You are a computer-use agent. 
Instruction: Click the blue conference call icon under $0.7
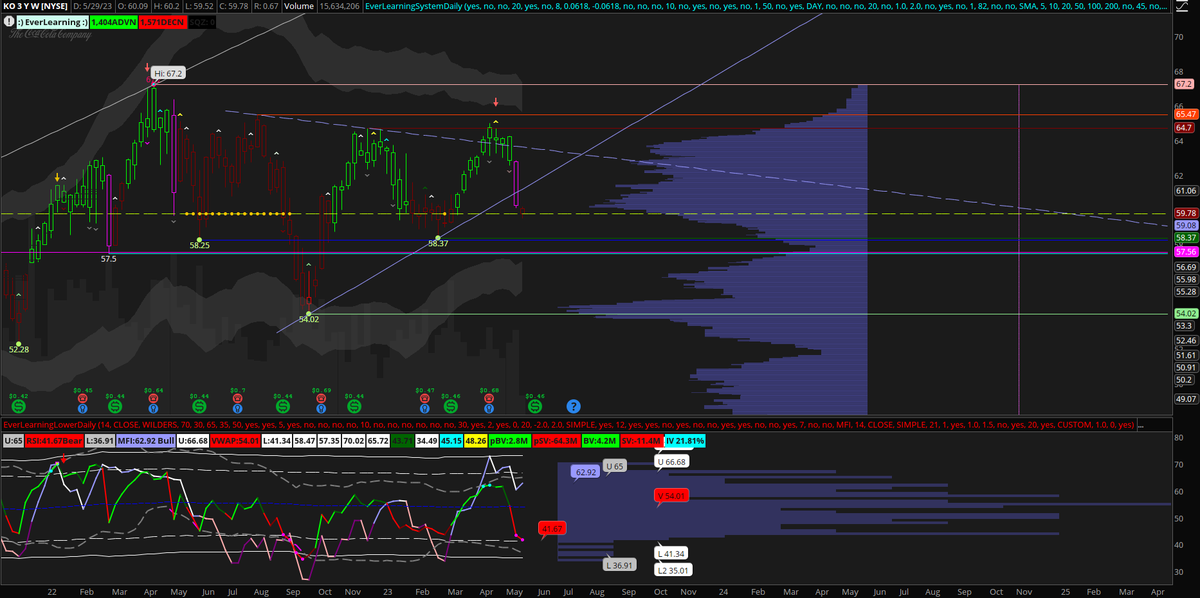(x=238, y=408)
